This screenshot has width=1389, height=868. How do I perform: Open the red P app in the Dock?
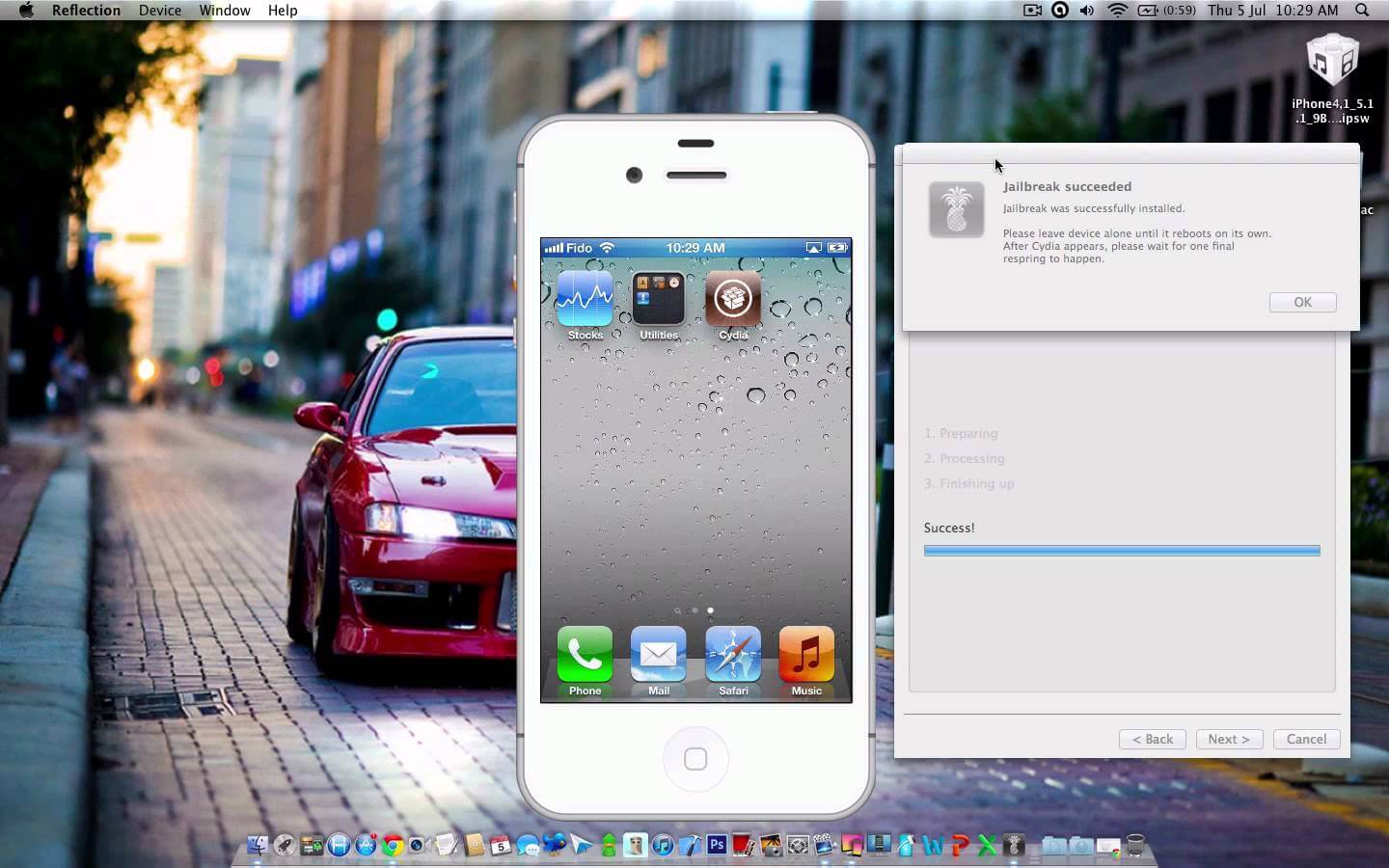(x=960, y=846)
